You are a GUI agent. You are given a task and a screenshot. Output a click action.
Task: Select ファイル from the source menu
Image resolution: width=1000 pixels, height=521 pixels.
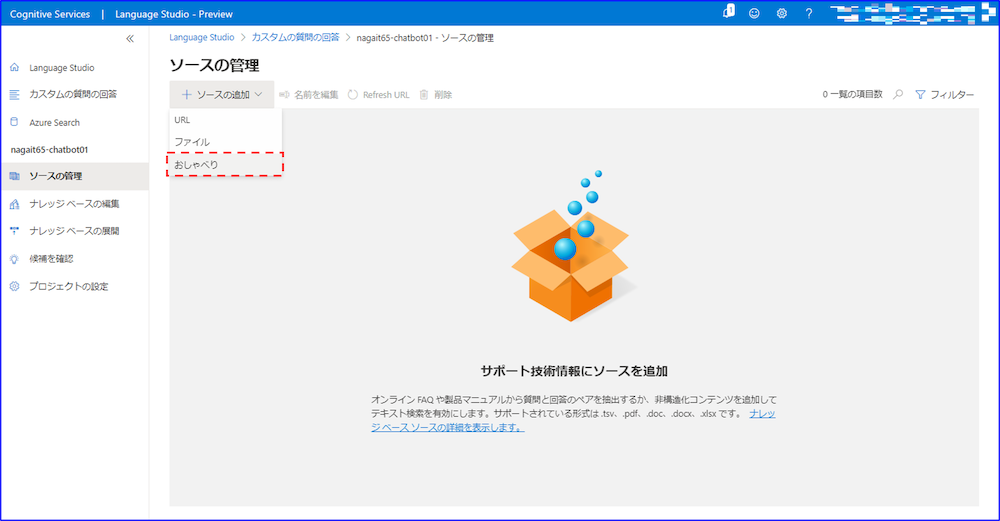pyautogui.click(x=225, y=142)
